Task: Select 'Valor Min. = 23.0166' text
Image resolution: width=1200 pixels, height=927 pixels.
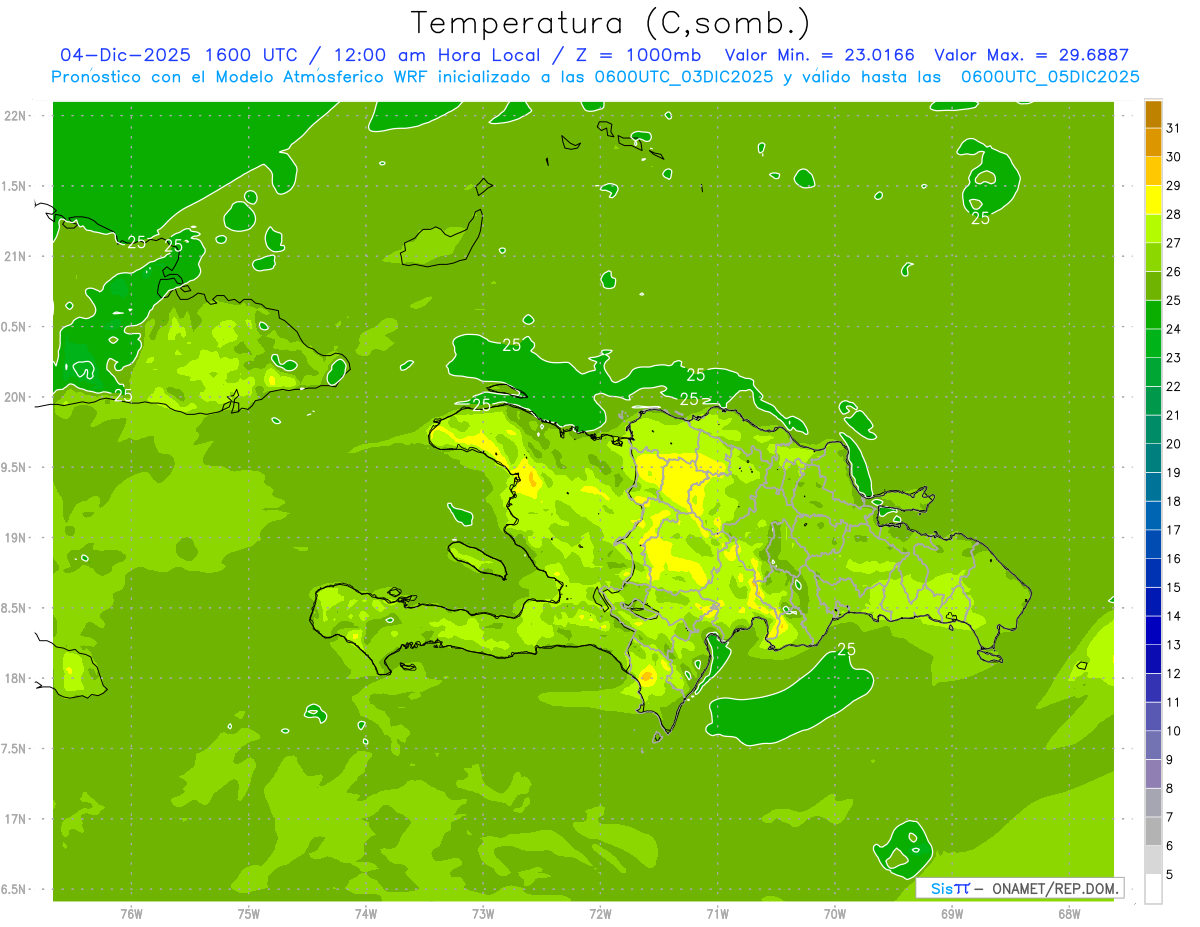Action: [819, 55]
